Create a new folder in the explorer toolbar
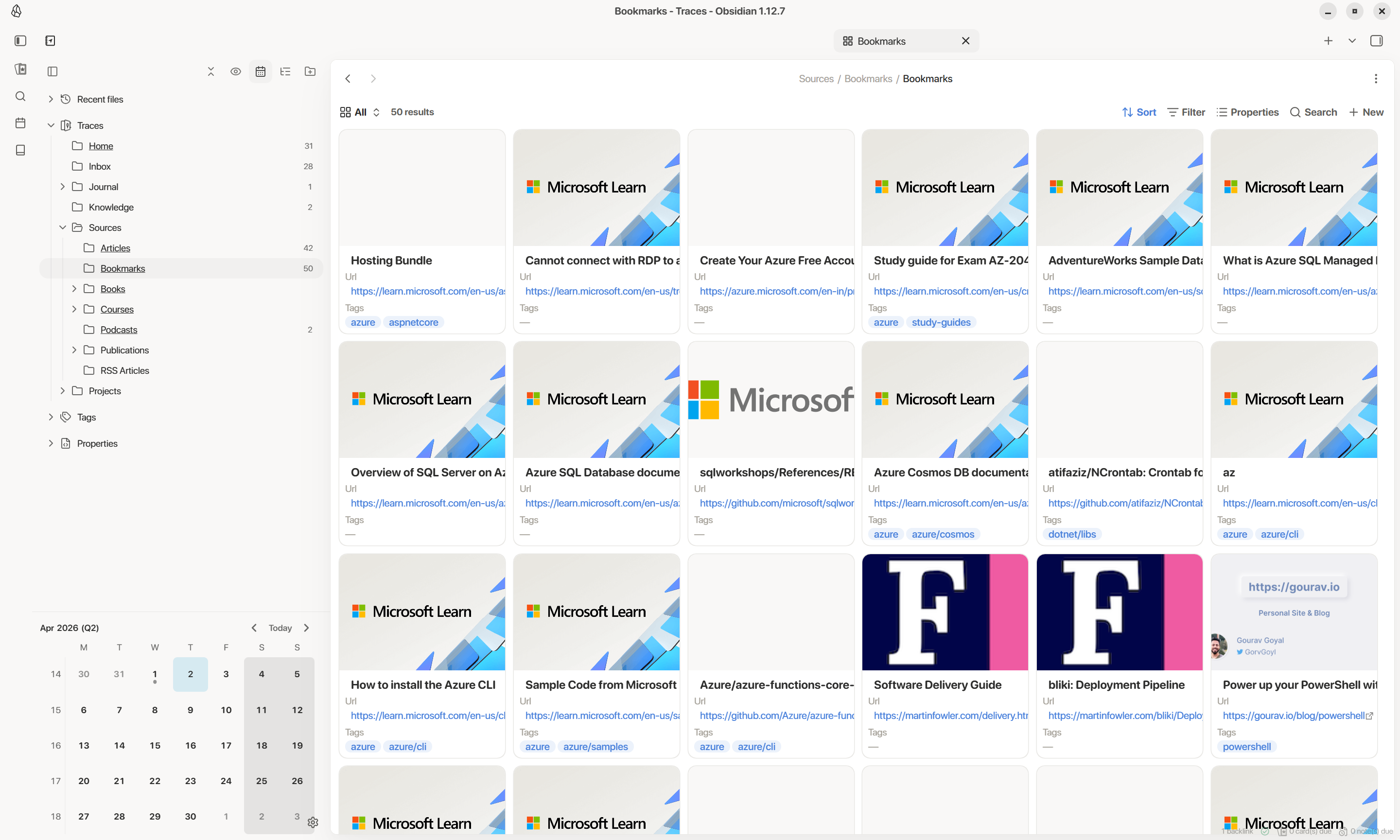Image resolution: width=1400 pixels, height=840 pixels. (310, 71)
